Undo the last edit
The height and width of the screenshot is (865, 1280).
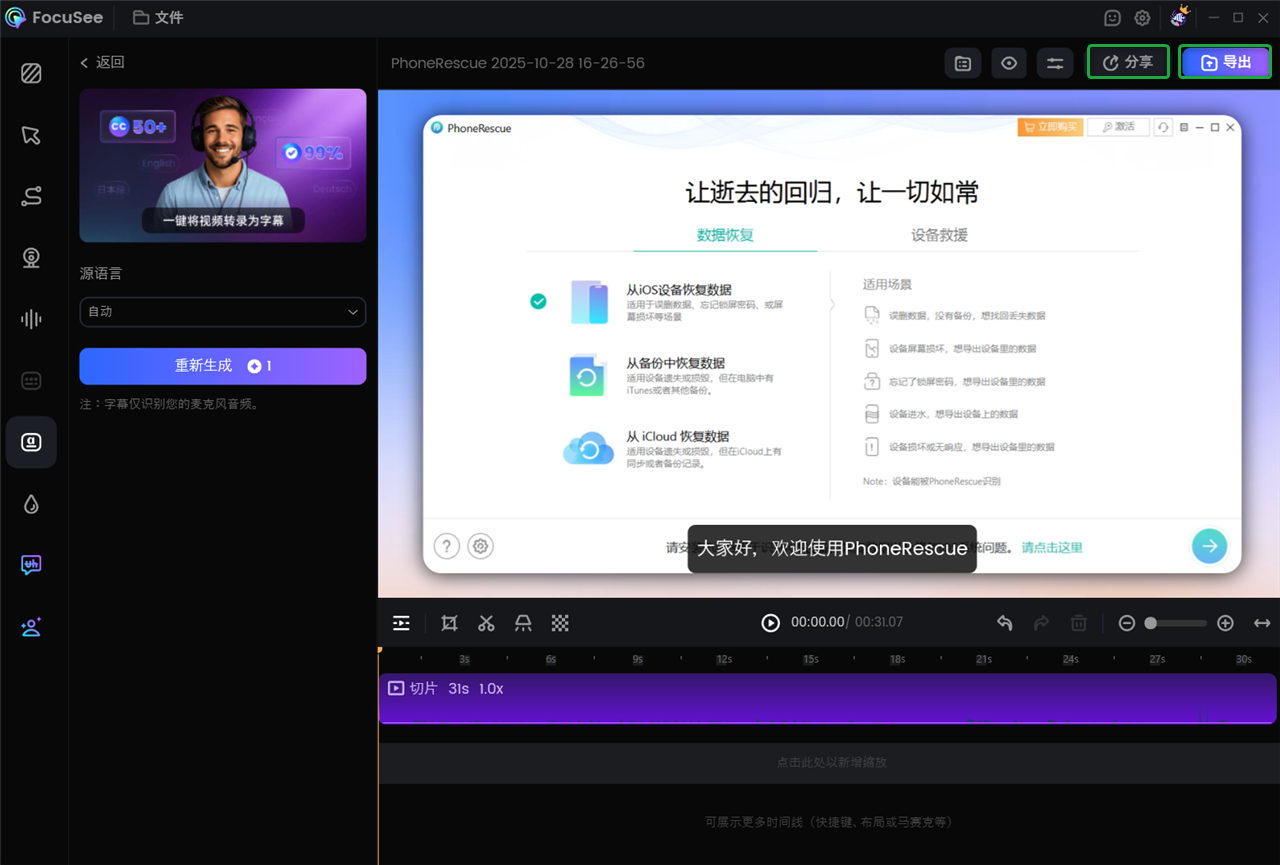(x=1005, y=623)
